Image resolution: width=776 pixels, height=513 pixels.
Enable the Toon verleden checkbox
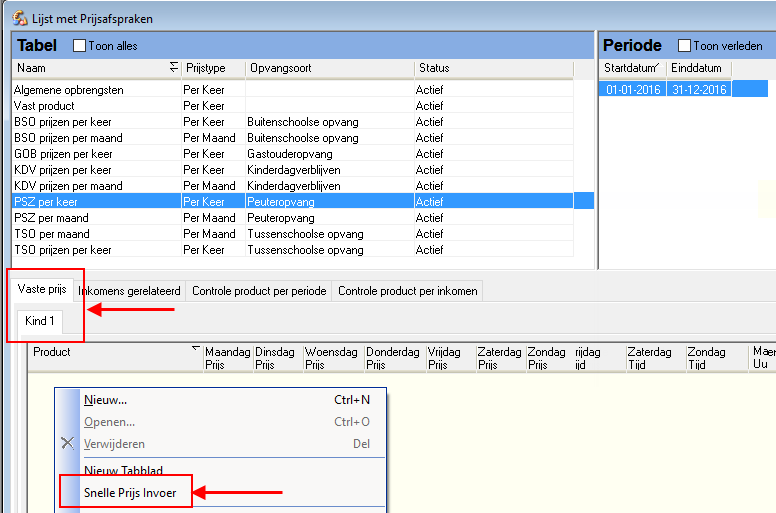[685, 46]
